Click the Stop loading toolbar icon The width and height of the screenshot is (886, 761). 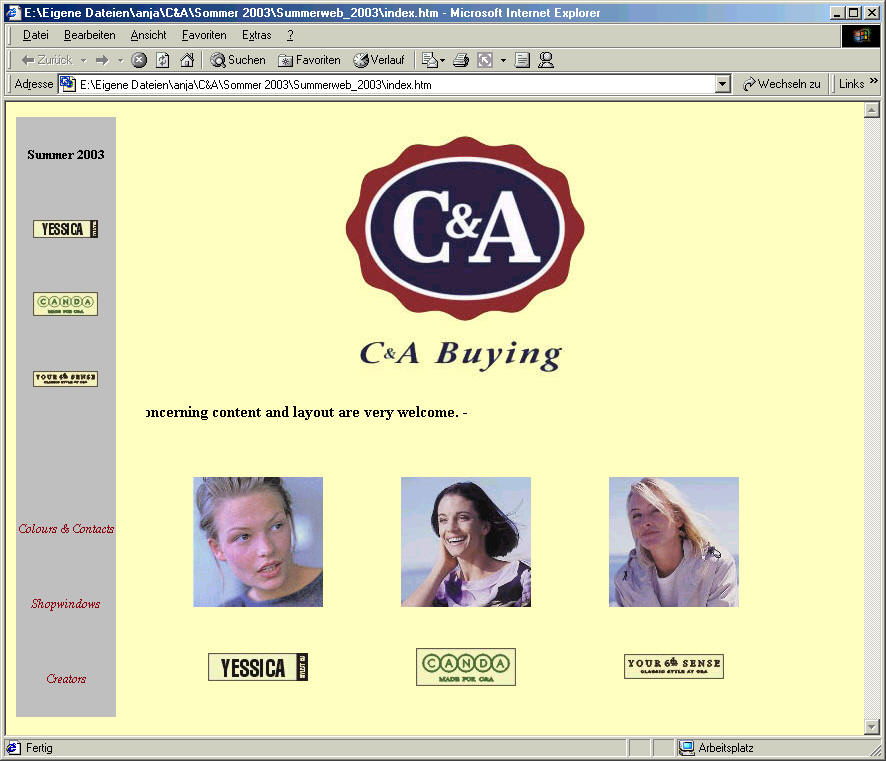pyautogui.click(x=139, y=60)
